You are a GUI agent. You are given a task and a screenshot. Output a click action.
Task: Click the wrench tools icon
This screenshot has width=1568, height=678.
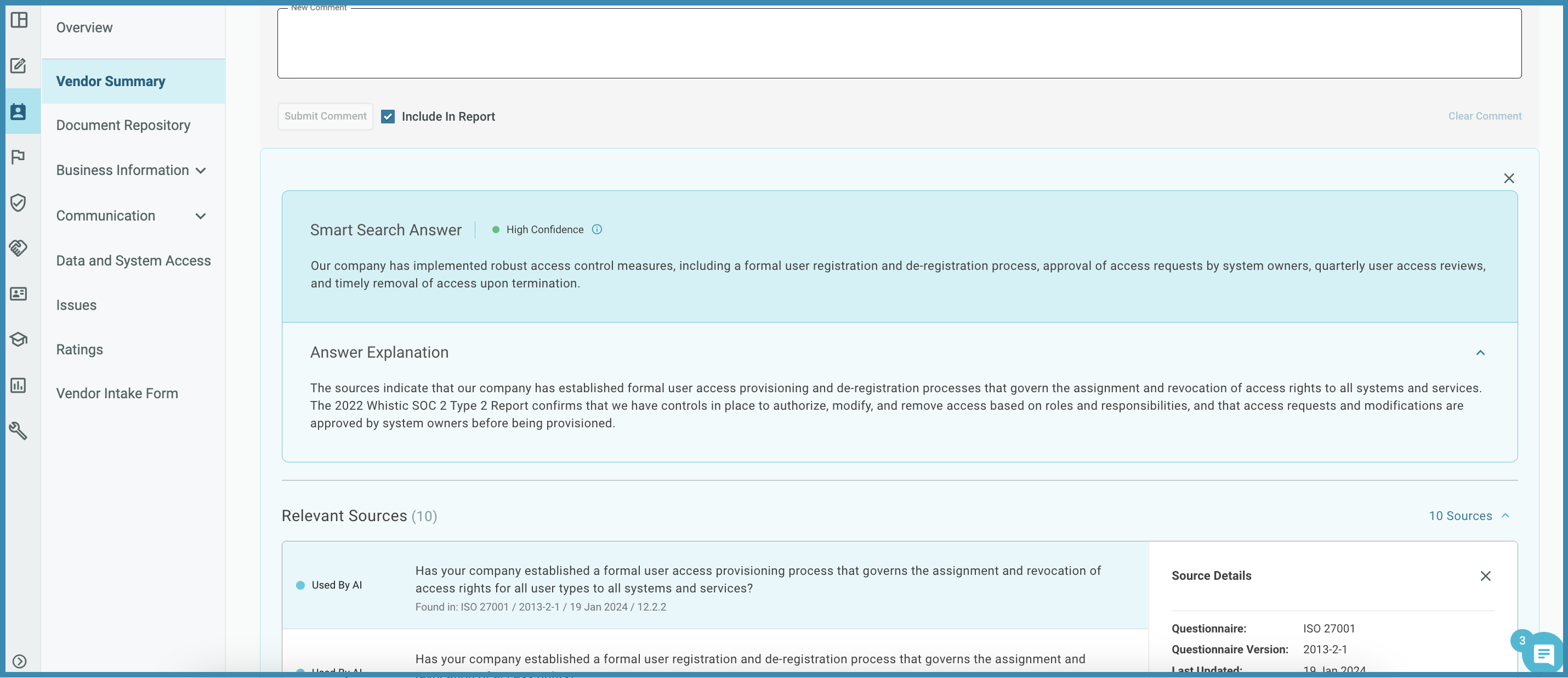point(19,431)
